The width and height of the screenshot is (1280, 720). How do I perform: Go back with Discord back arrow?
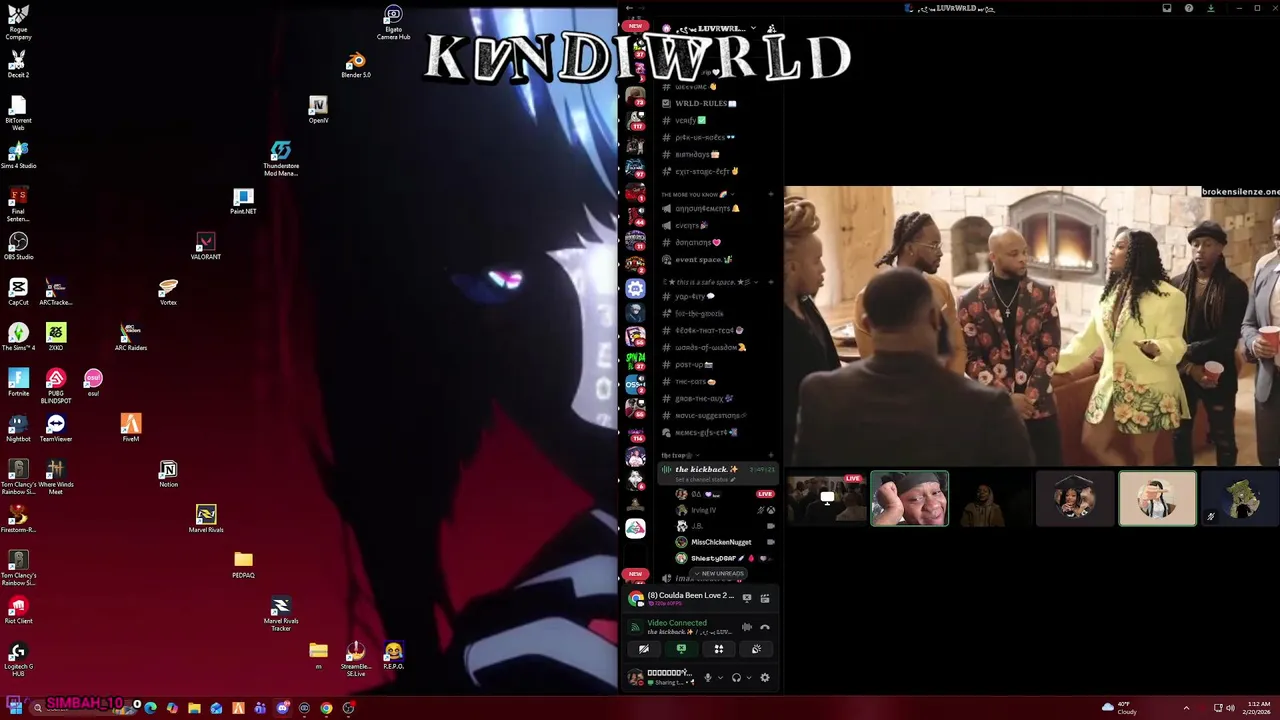[628, 8]
